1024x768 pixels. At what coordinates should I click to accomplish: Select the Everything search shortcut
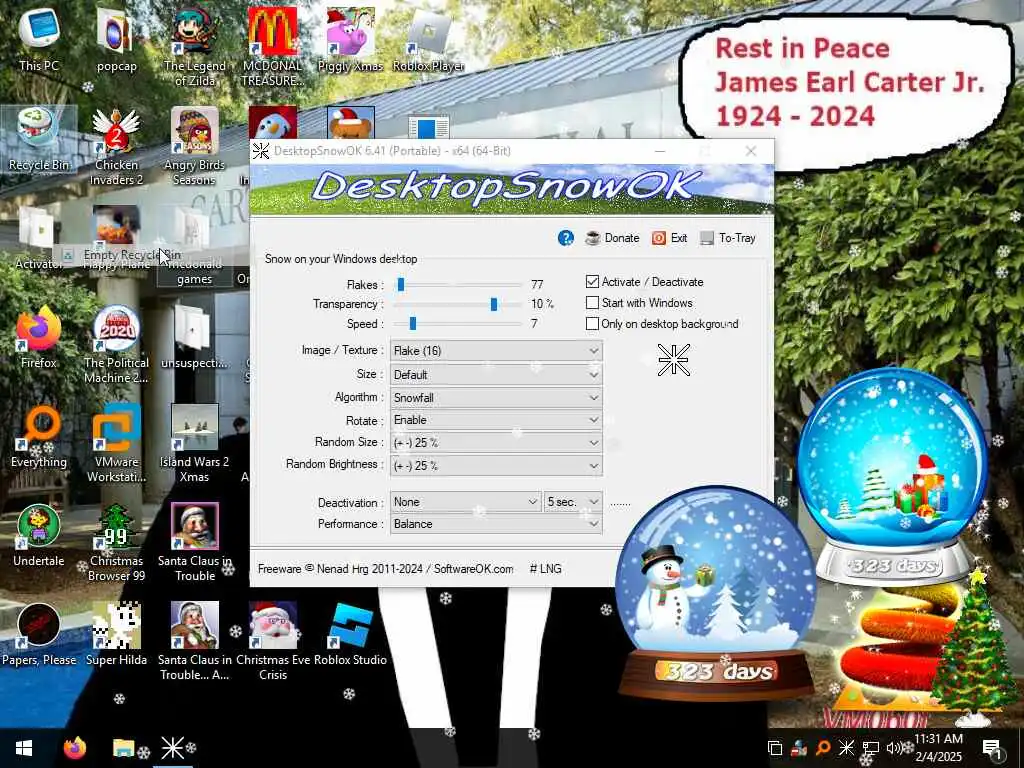point(39,438)
